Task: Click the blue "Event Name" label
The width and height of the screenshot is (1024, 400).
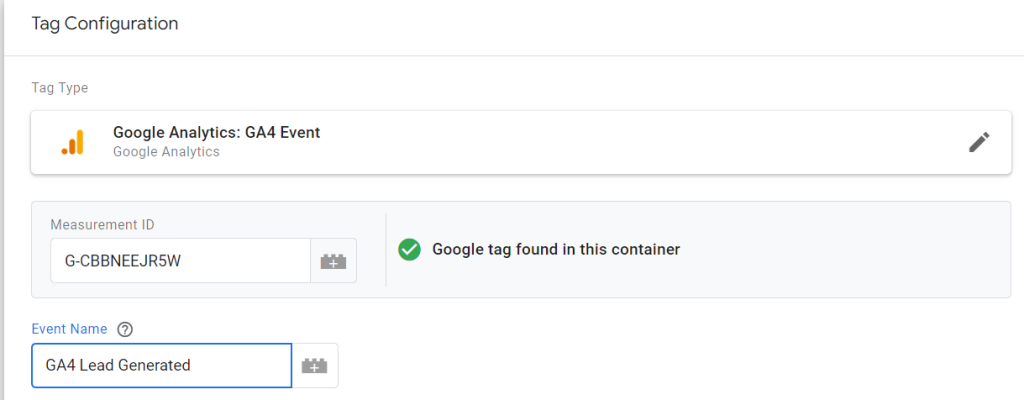Action: click(x=70, y=329)
